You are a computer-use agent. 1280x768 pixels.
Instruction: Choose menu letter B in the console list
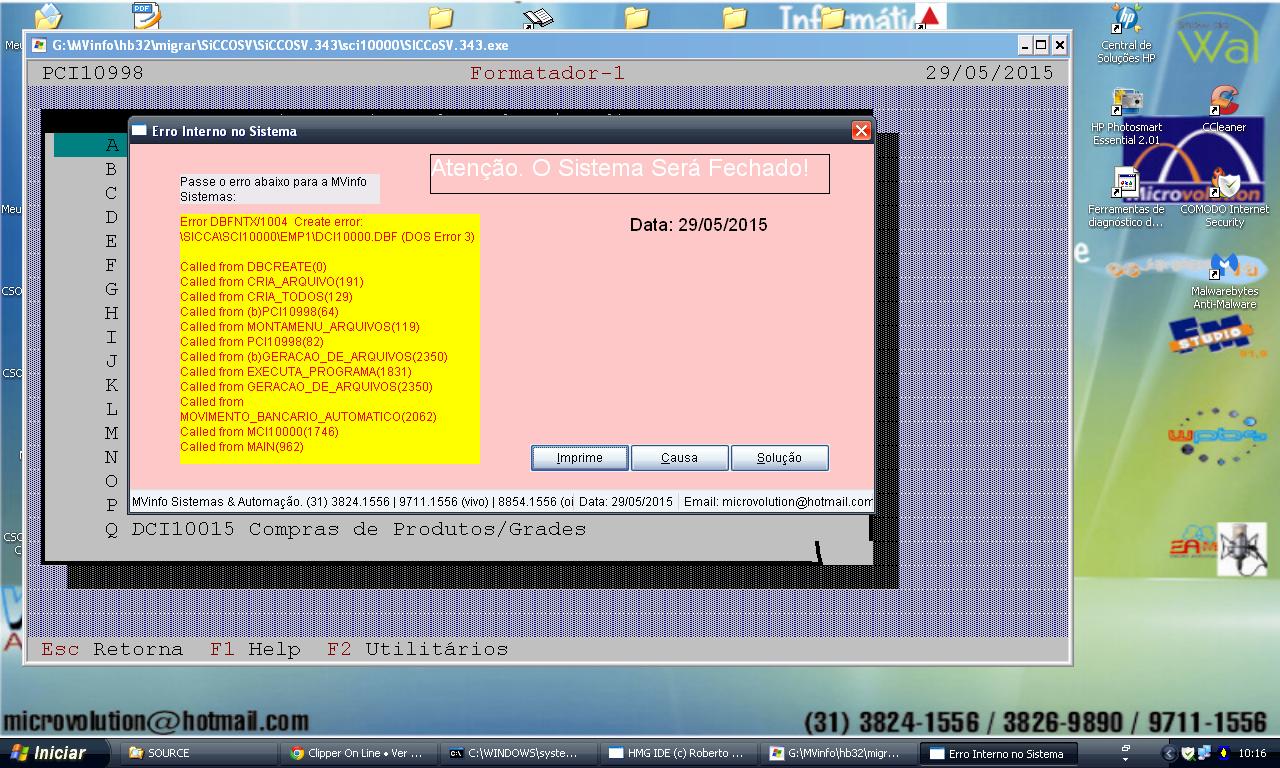coord(112,169)
